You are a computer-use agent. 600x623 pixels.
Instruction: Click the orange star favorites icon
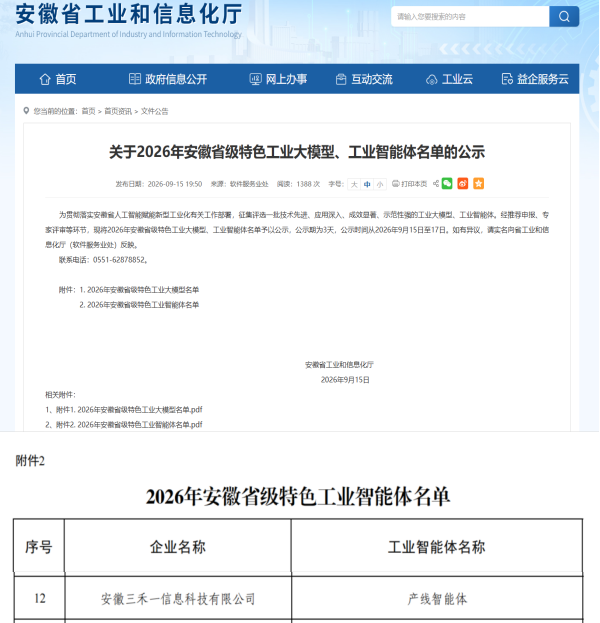click(478, 184)
